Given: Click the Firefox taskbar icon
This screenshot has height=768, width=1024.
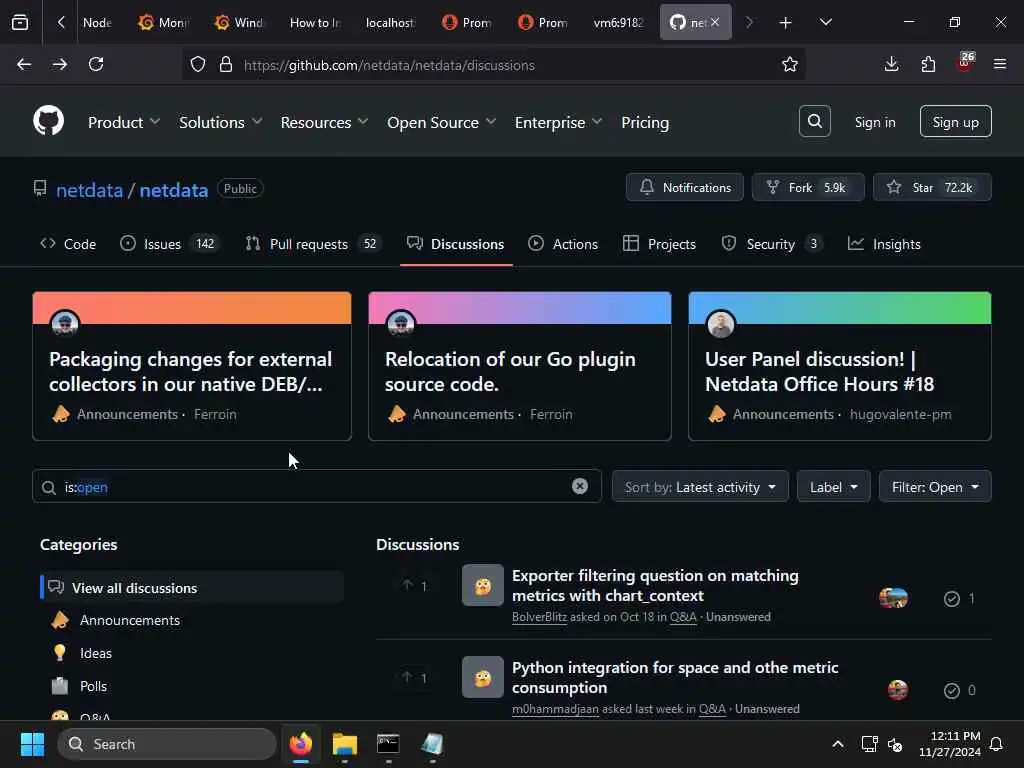Looking at the screenshot, I should click(301, 744).
